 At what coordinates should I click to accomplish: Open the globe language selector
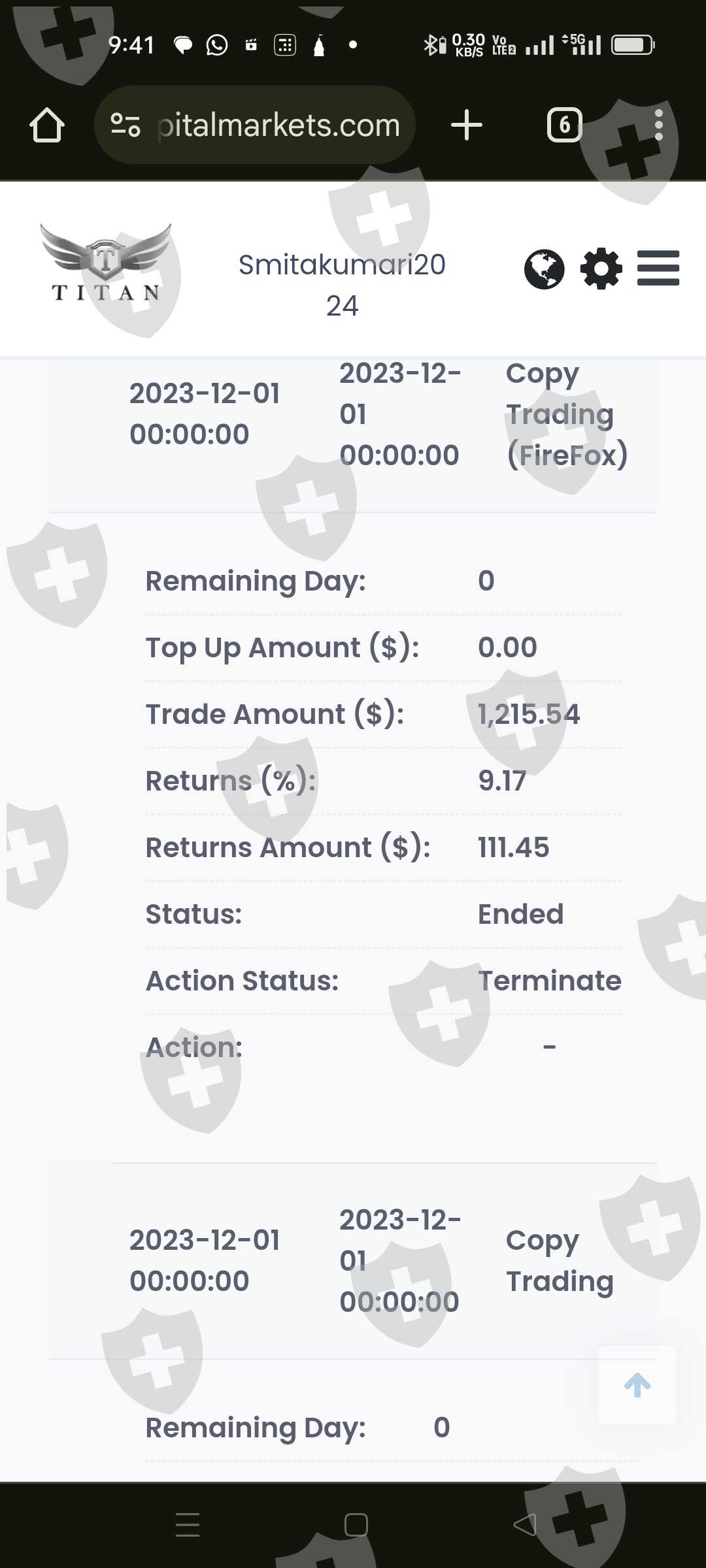click(x=544, y=269)
